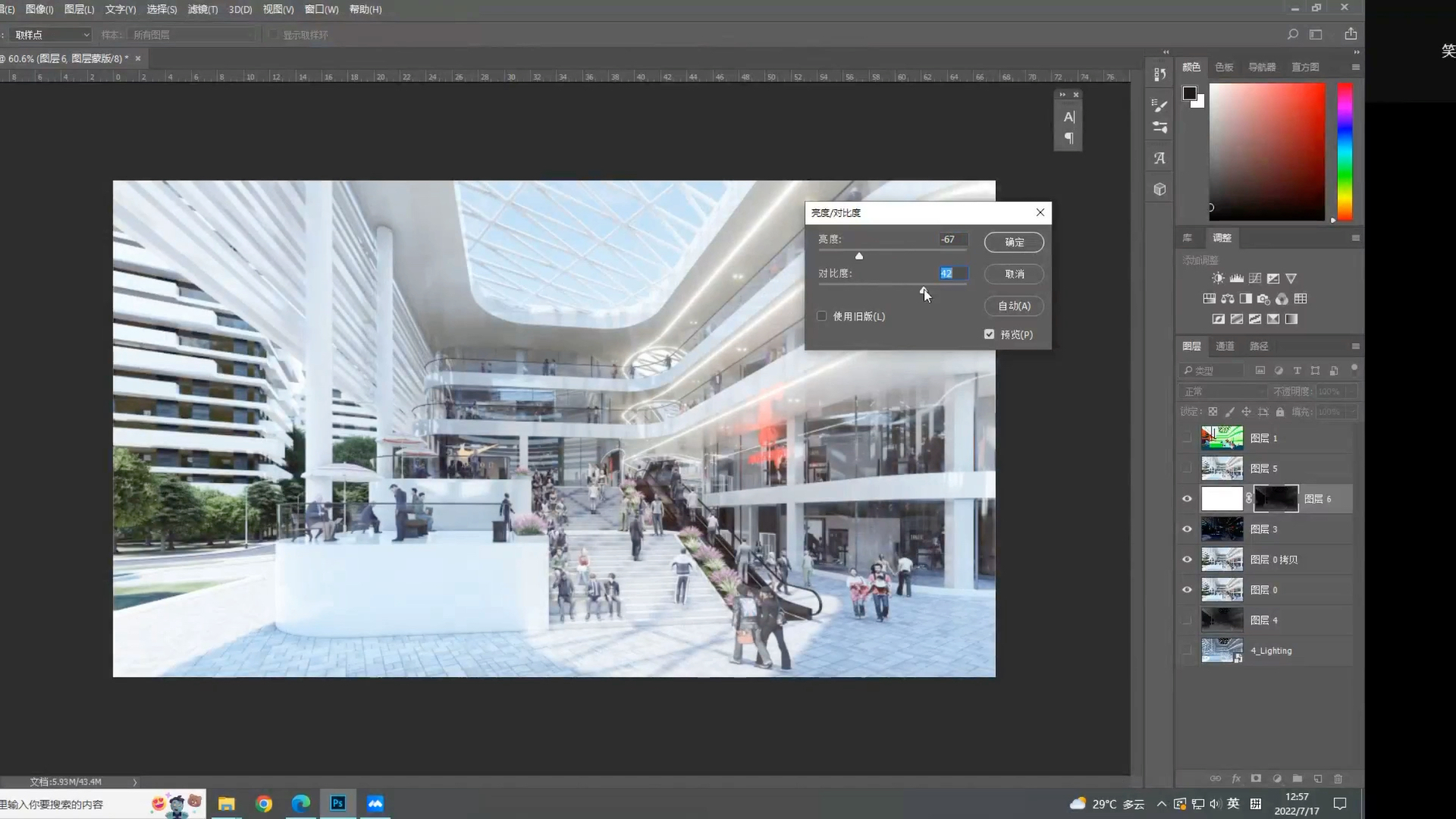Open the 类型 layer filter dropdown
Screen dimensions: 1456x819
click(x=1211, y=371)
